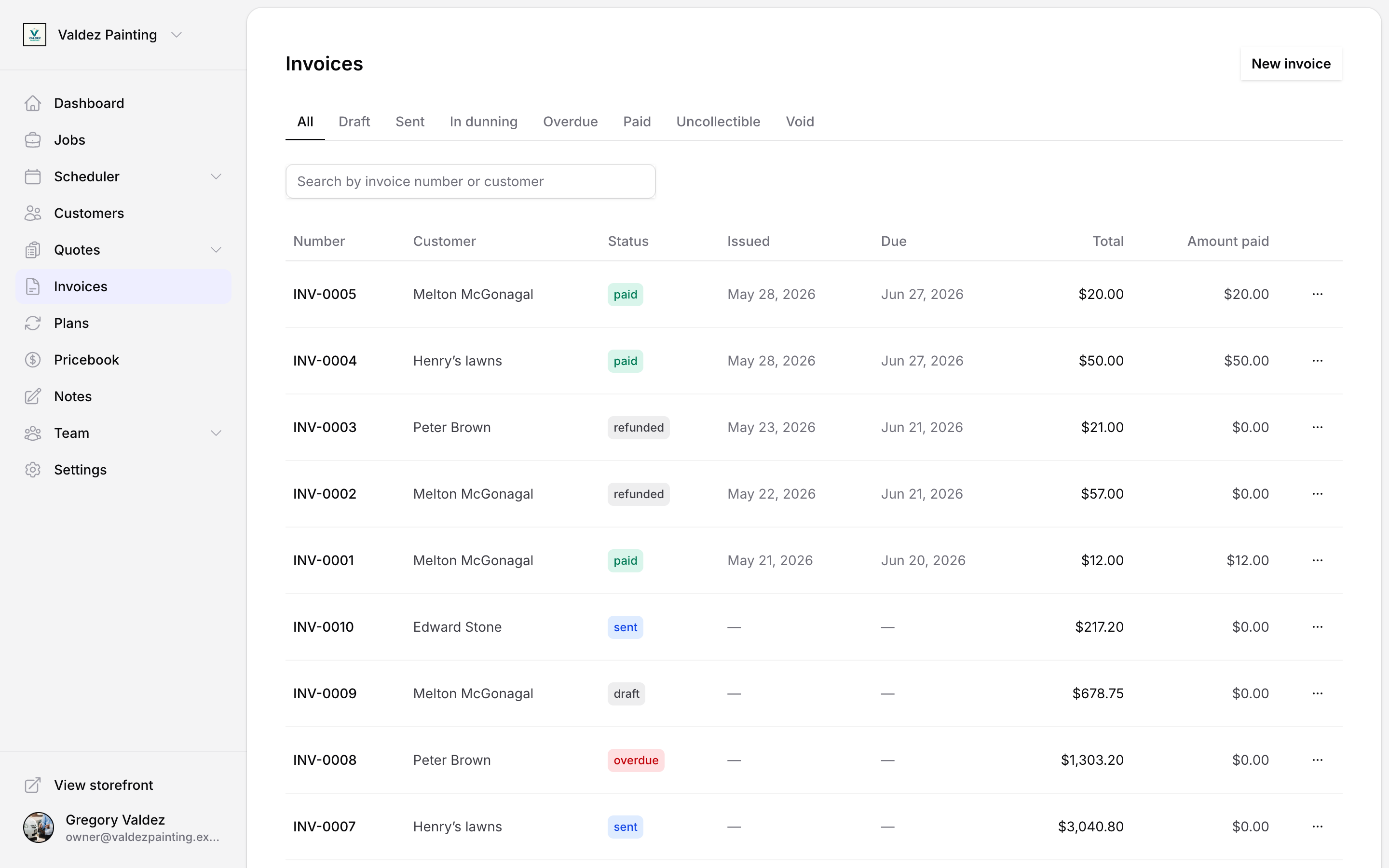Click the New invoice button
The height and width of the screenshot is (868, 1389).
click(1291, 64)
